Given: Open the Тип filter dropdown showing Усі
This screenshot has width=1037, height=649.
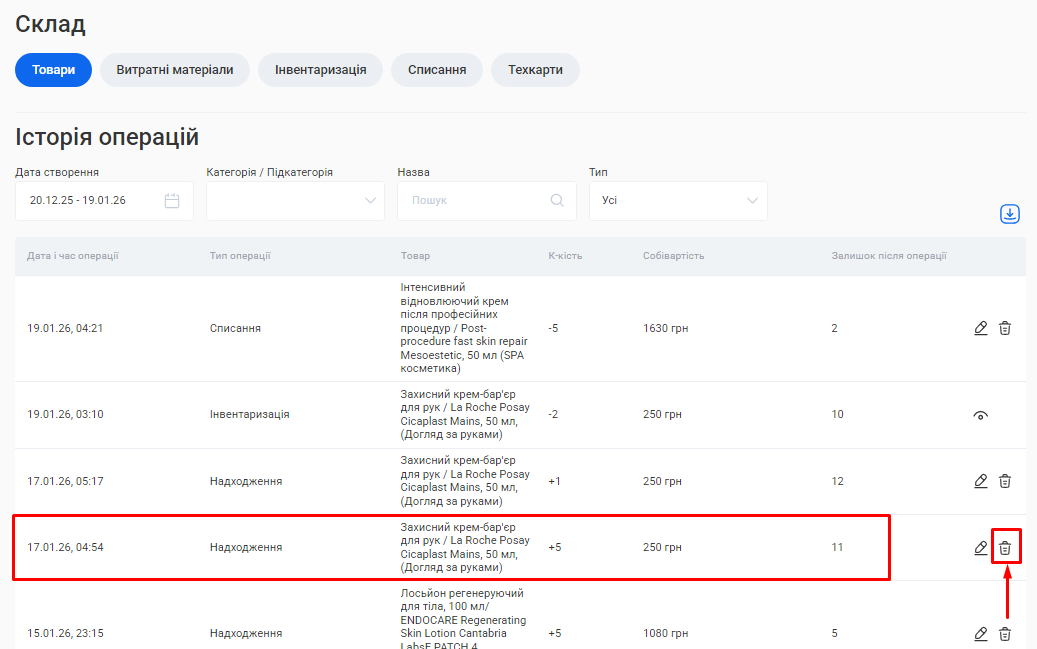Looking at the screenshot, I should pos(678,201).
